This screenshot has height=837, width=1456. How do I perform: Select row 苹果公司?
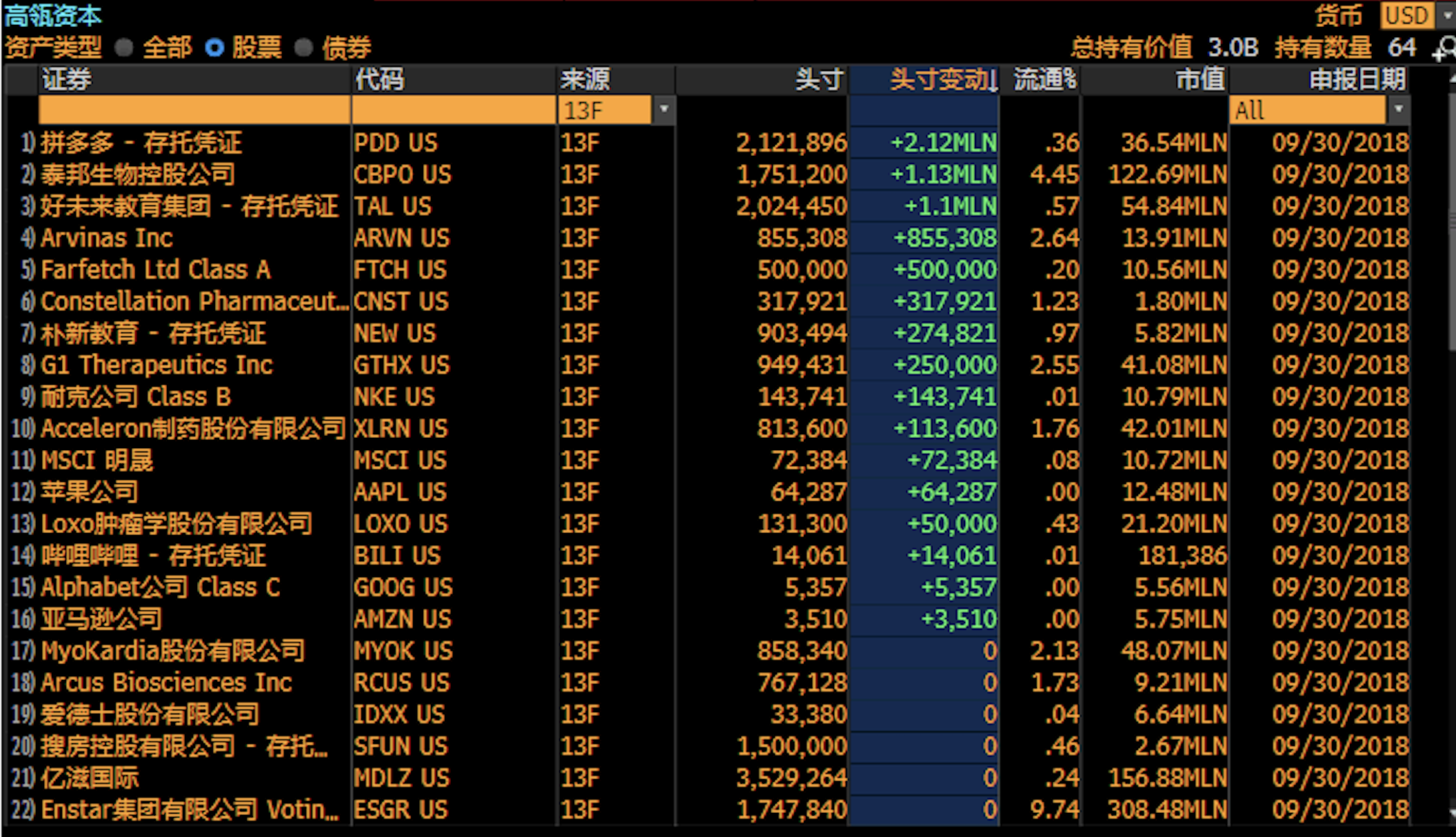(x=707, y=492)
